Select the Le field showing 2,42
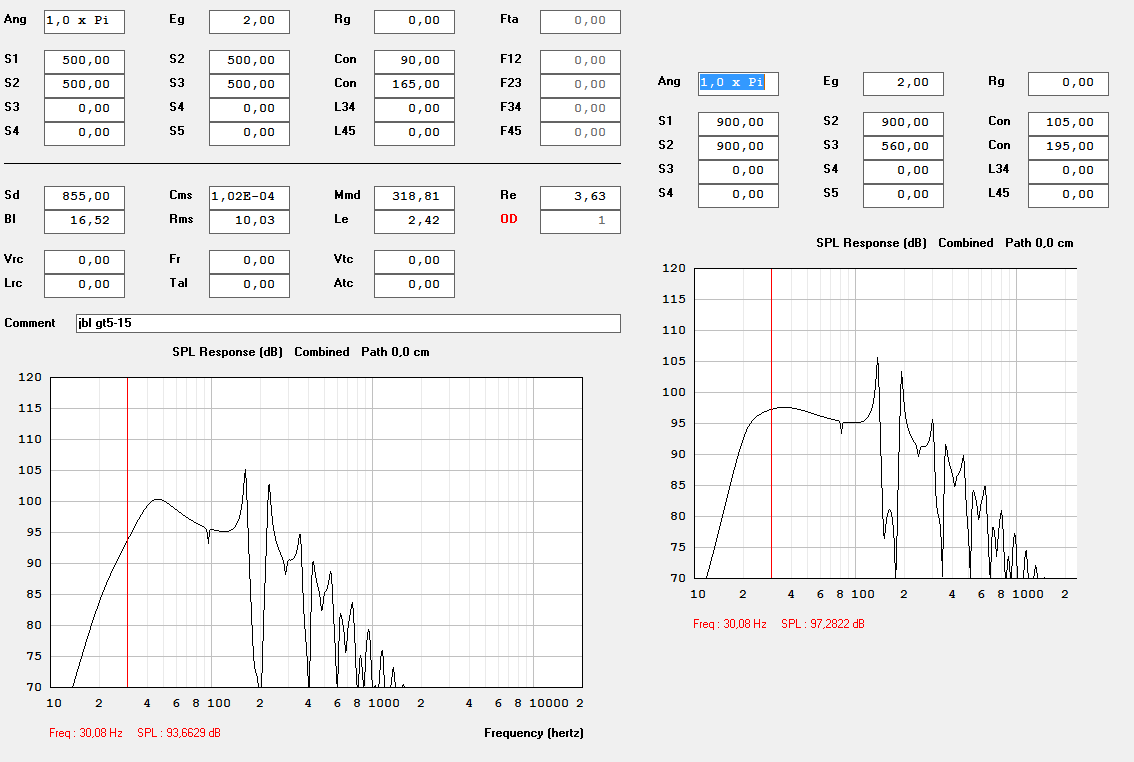Viewport: 1134px width, 762px height. coord(414,221)
